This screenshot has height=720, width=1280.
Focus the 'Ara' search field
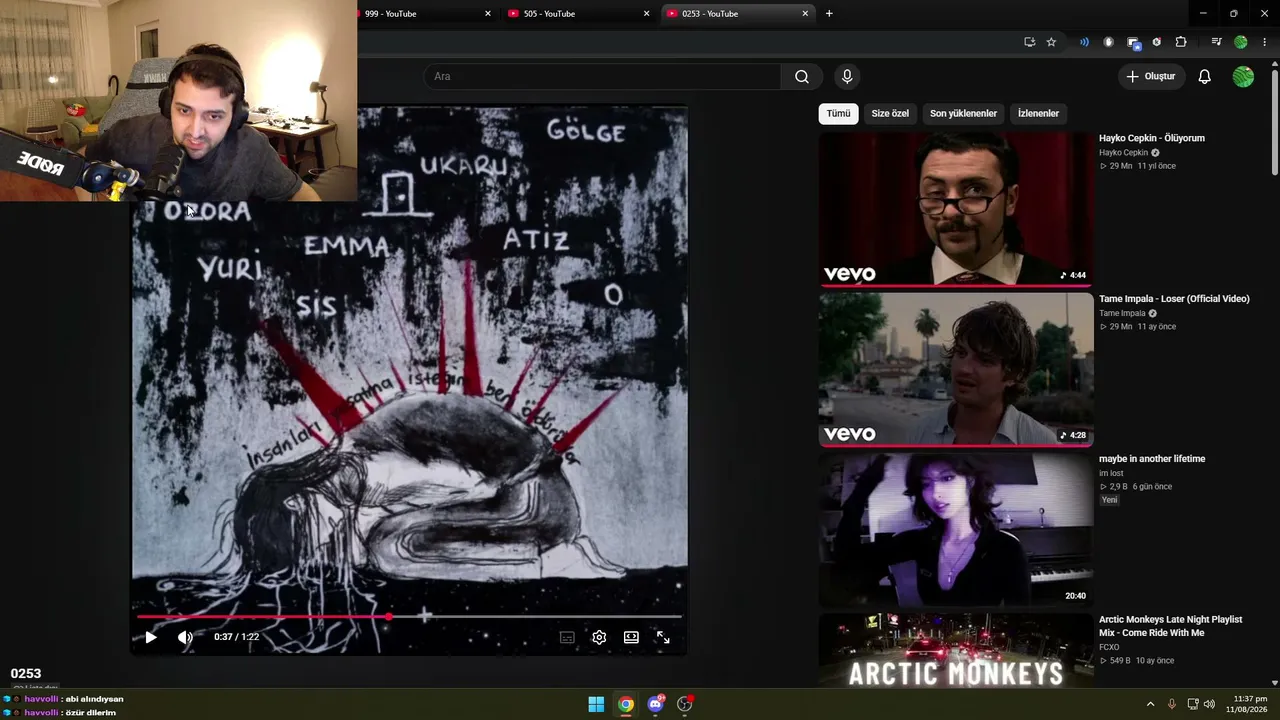603,77
